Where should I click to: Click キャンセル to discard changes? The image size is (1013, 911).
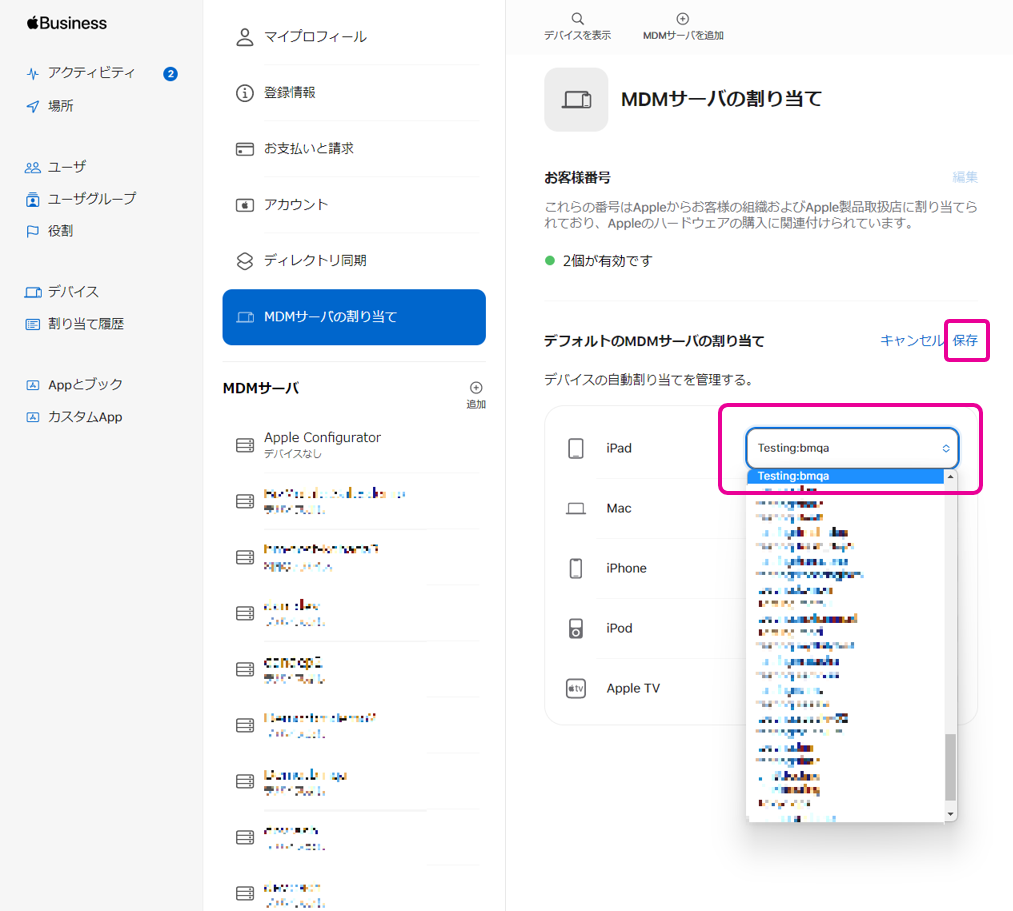coord(911,340)
